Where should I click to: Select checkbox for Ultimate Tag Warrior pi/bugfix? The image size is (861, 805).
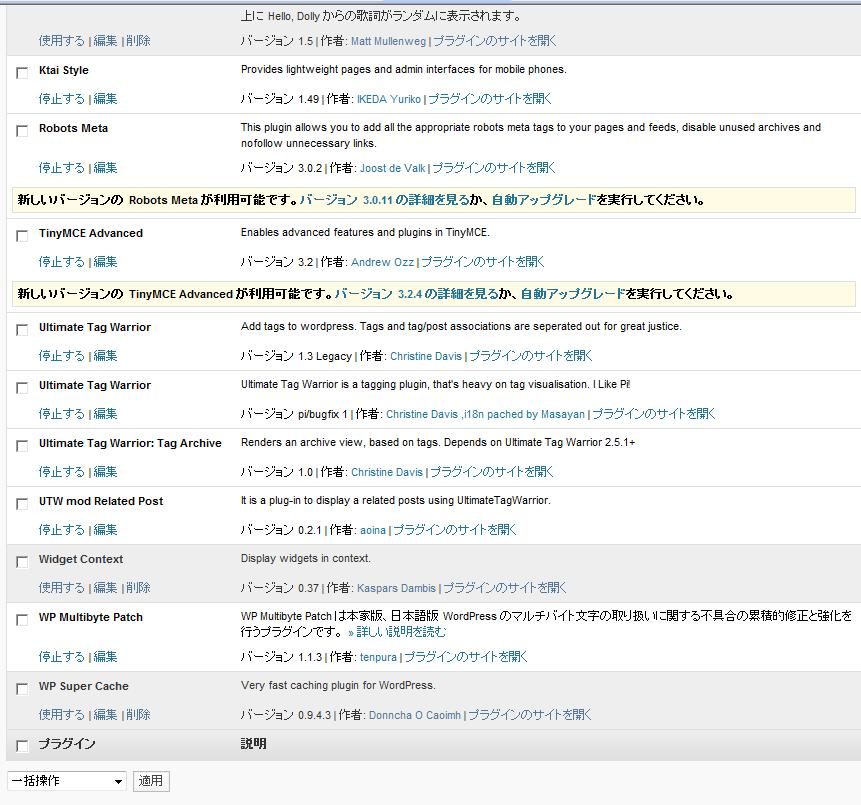22,388
